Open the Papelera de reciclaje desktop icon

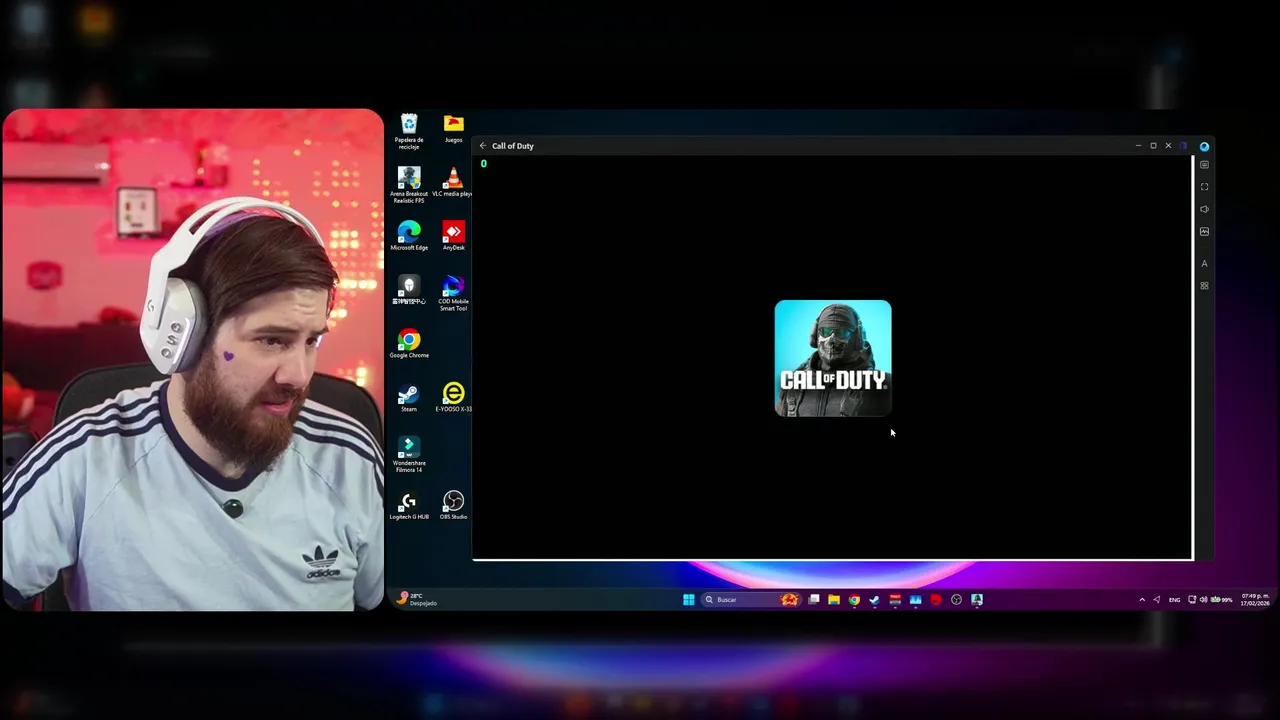pos(408,131)
